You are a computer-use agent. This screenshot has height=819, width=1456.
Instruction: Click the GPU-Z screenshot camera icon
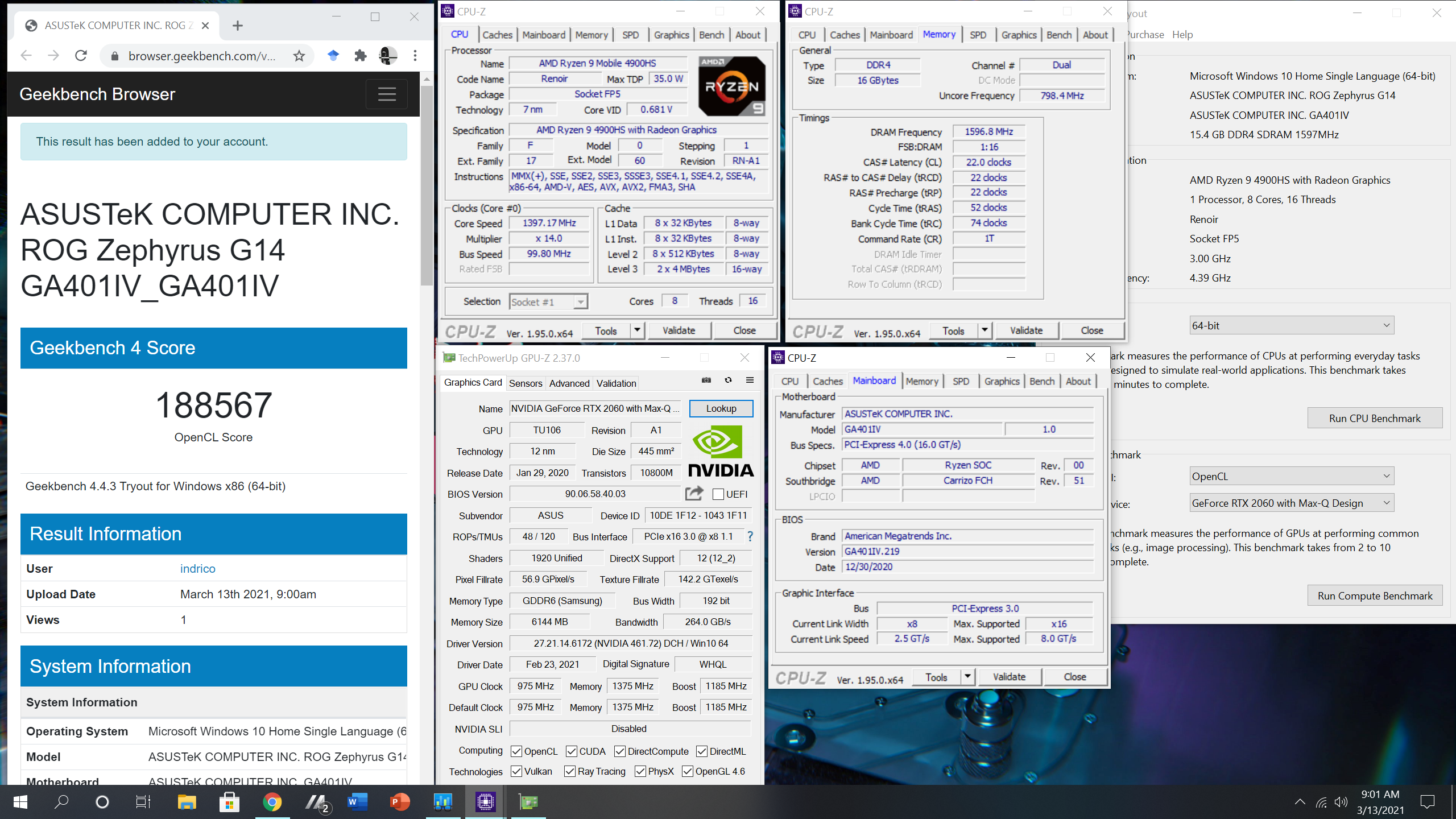pos(706,380)
